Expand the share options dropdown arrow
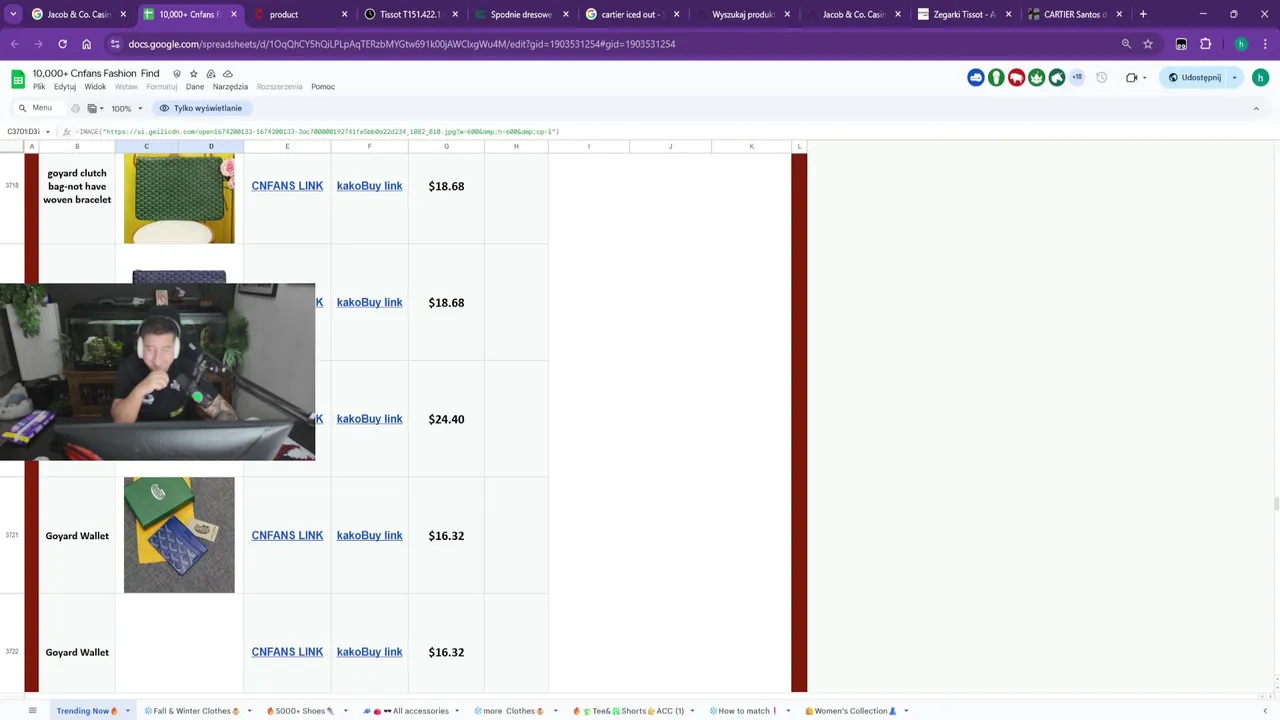Screen dimensions: 1280x720 pyautogui.click(x=1234, y=78)
